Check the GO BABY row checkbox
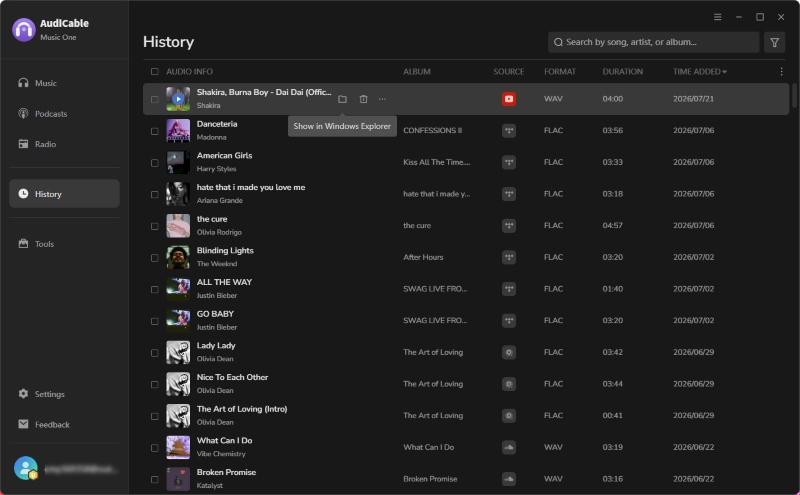 point(155,321)
